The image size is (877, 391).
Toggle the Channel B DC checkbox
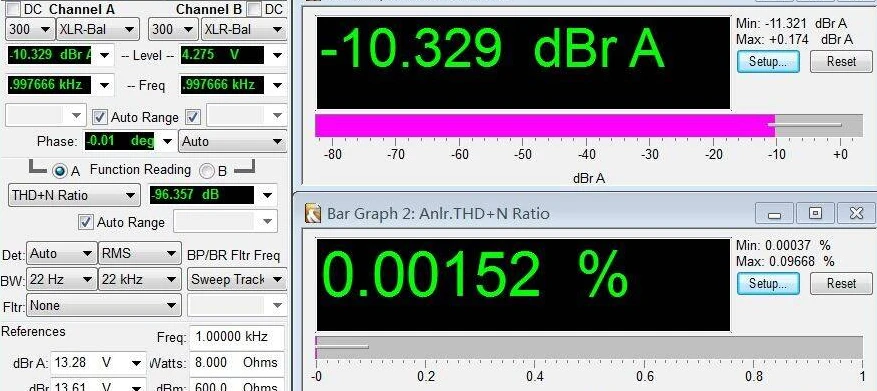tap(254, 9)
